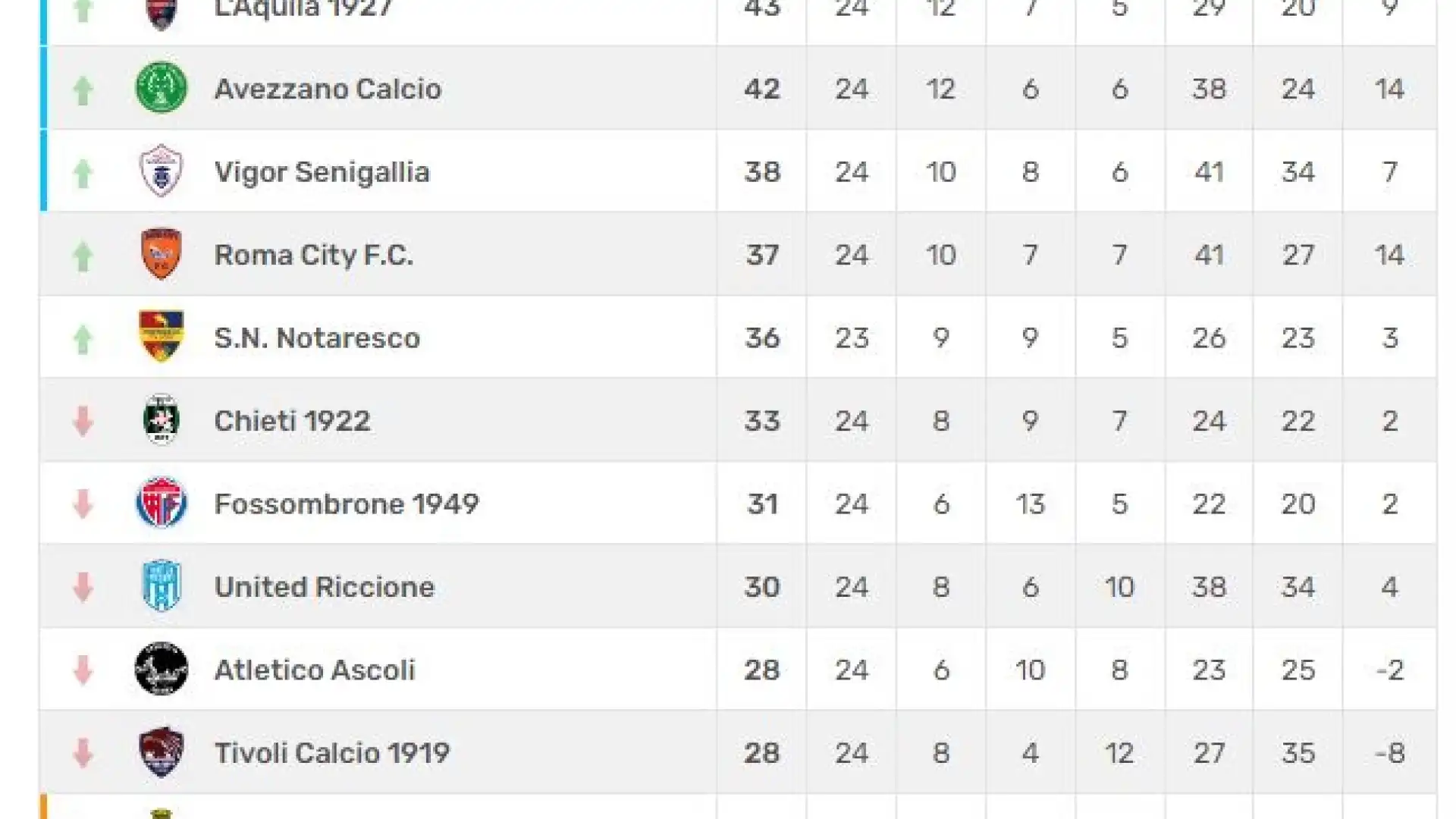Image resolution: width=1456 pixels, height=819 pixels.
Task: Click the Avezzano Calcio green crest
Action: 161,88
